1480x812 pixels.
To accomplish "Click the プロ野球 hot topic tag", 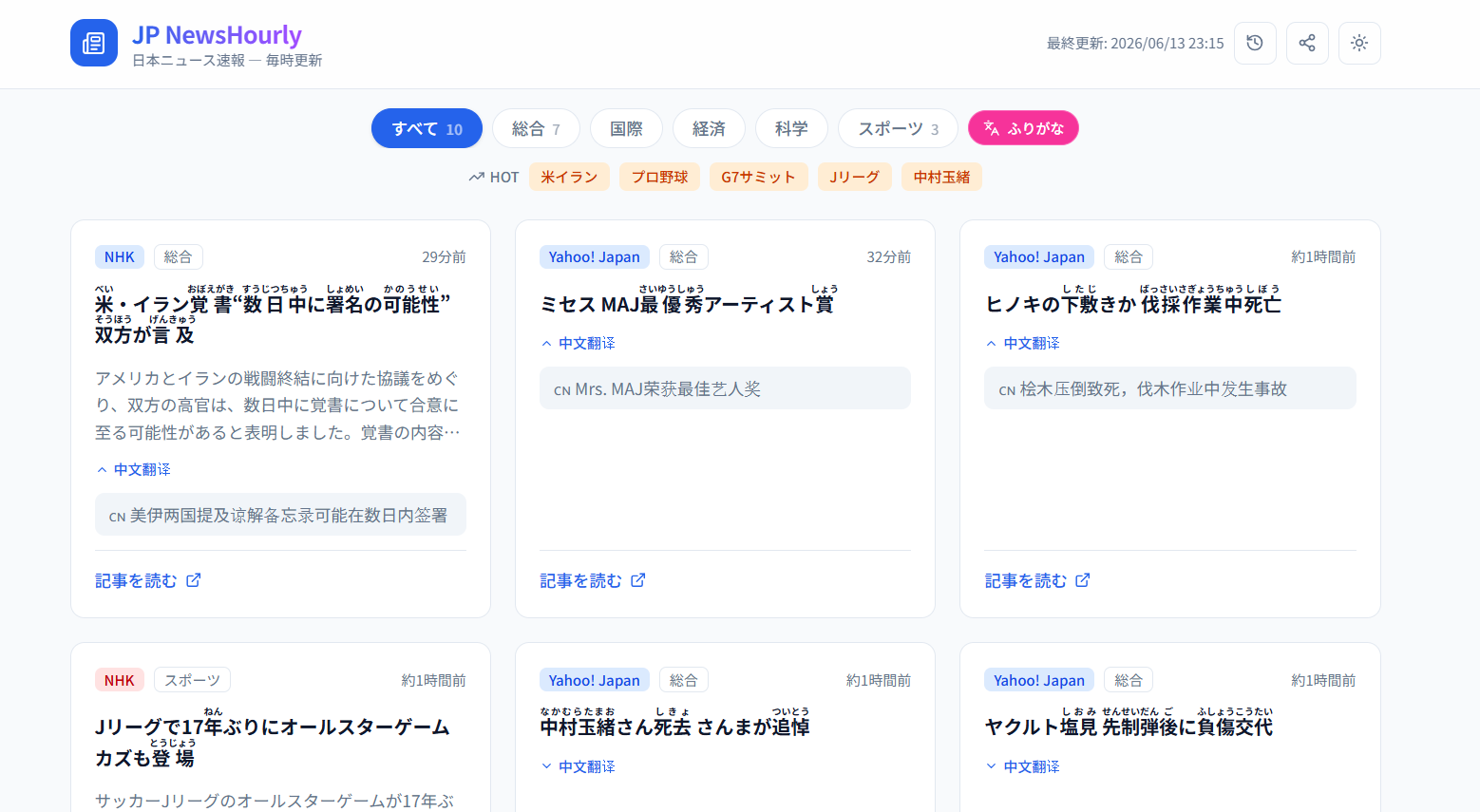I will [x=659, y=177].
